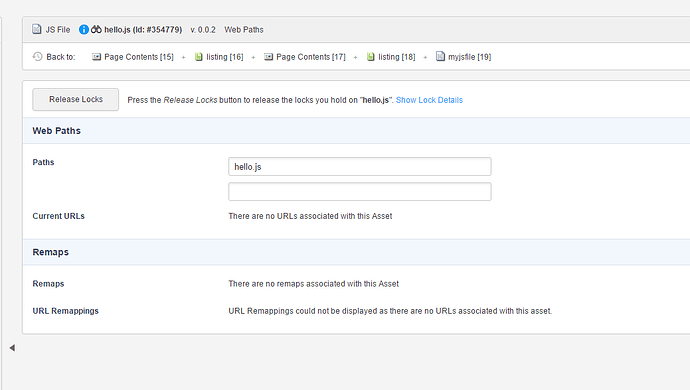
Task: Collapse the side panel with the left arrow
Action: click(12, 348)
